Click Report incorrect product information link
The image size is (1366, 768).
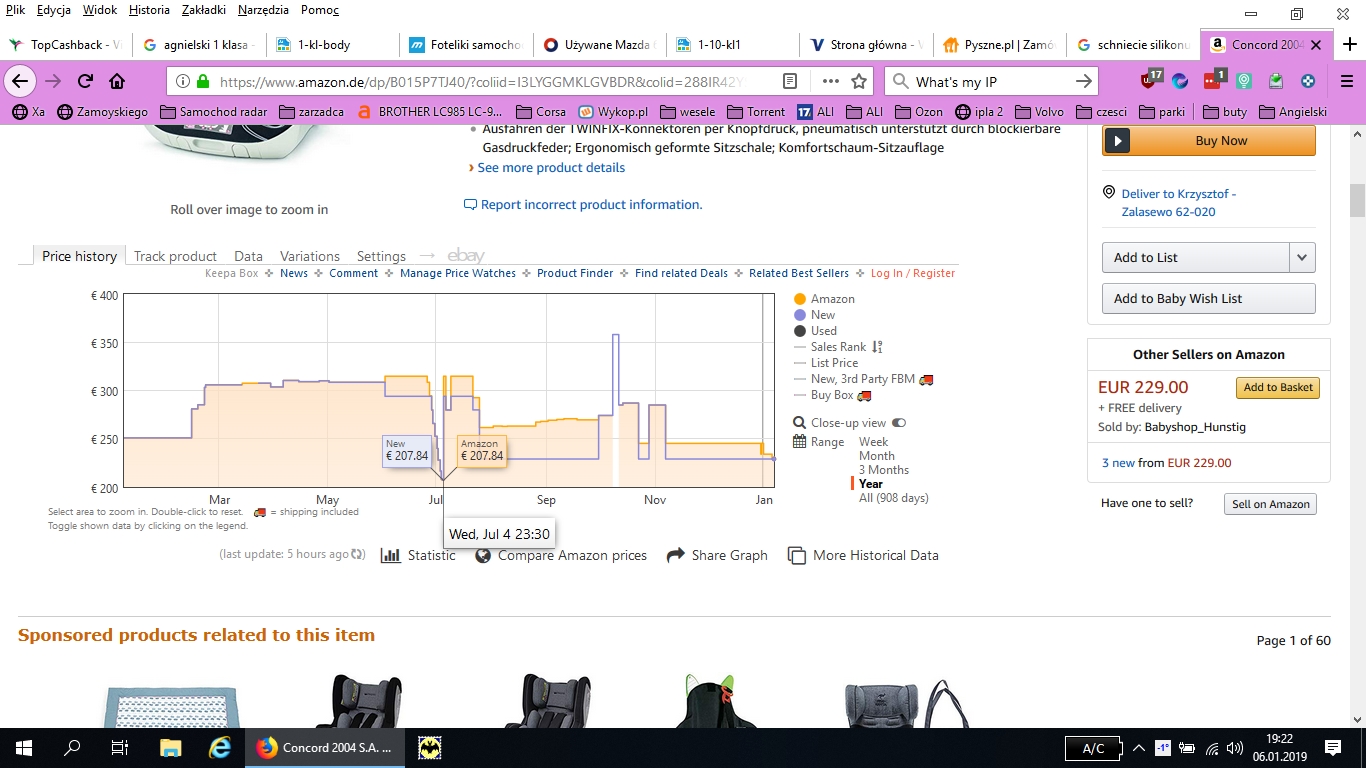point(591,205)
